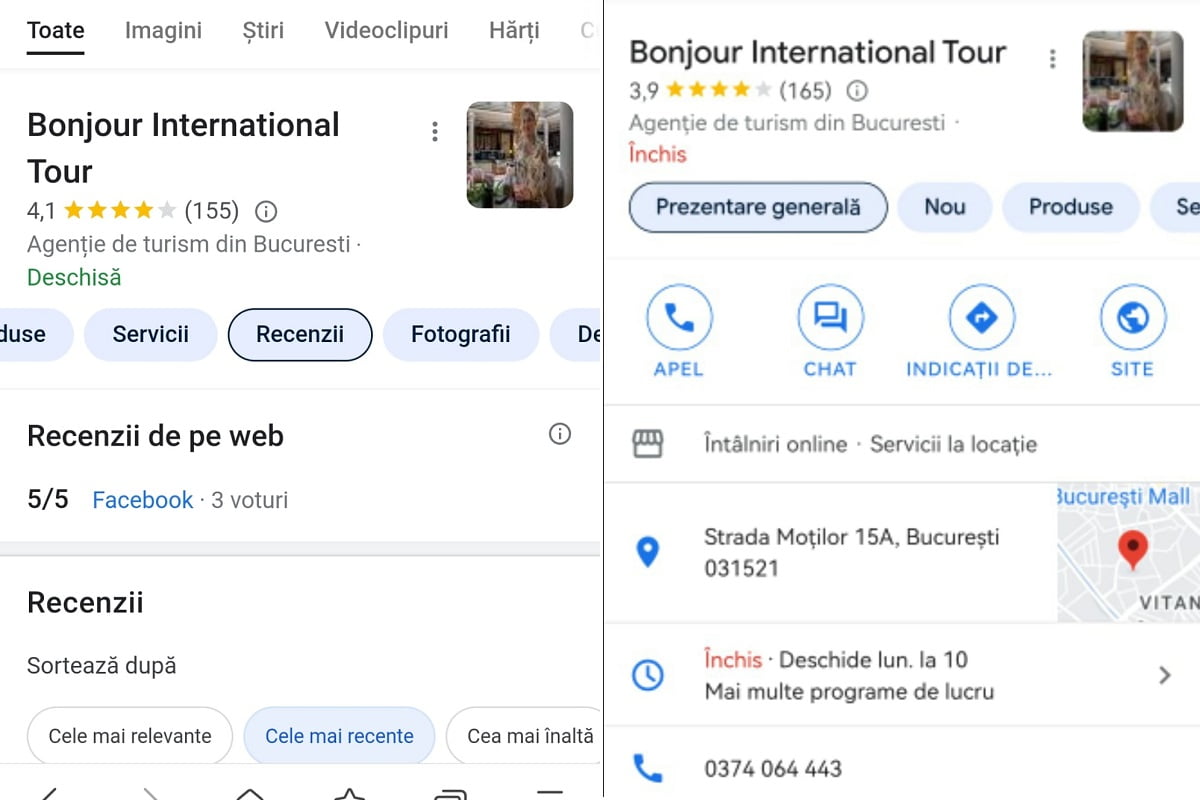
Task: Click the rating info icon beside (165)
Action: (857, 91)
